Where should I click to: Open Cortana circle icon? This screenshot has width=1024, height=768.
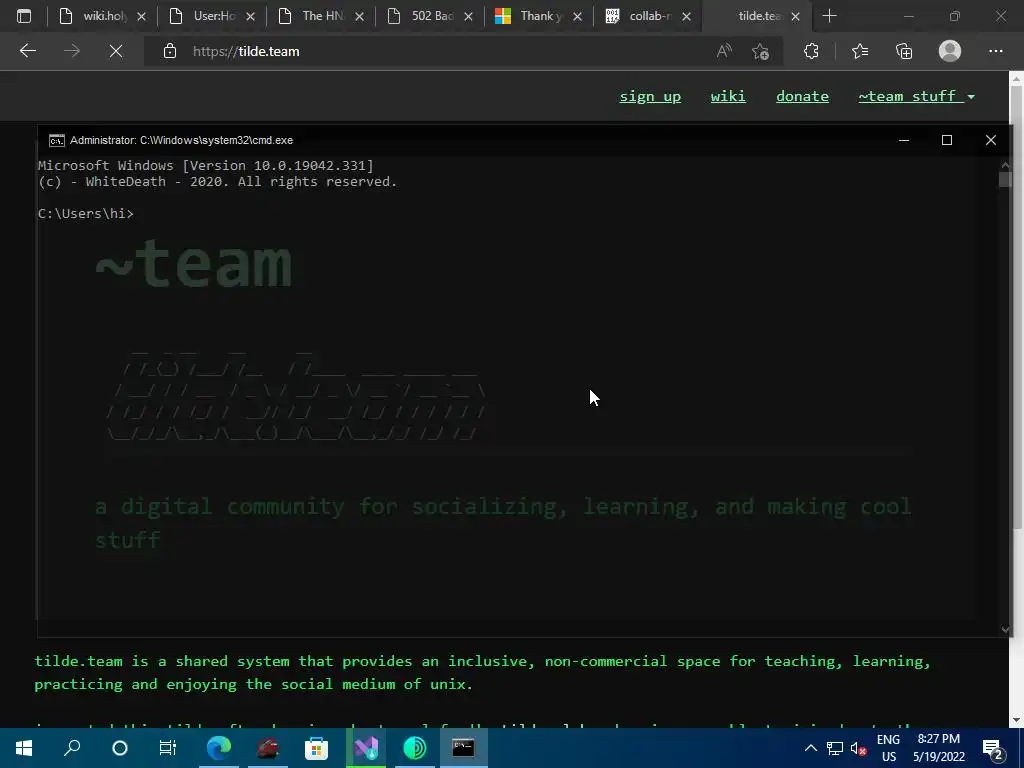120,748
